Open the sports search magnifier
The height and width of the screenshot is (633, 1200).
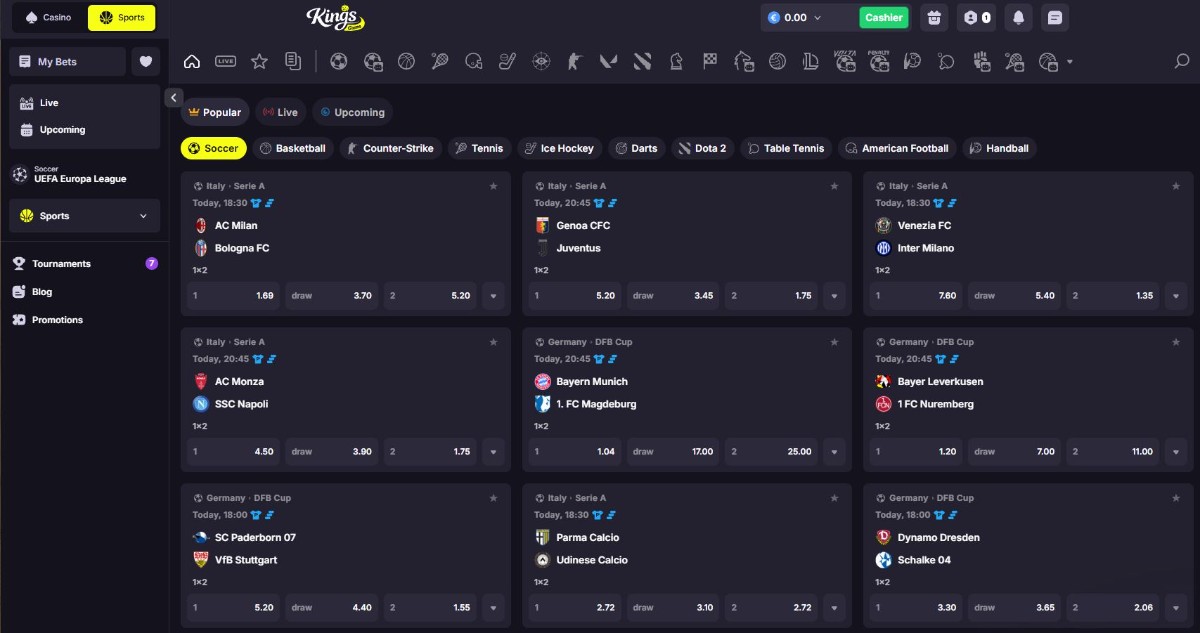1181,61
